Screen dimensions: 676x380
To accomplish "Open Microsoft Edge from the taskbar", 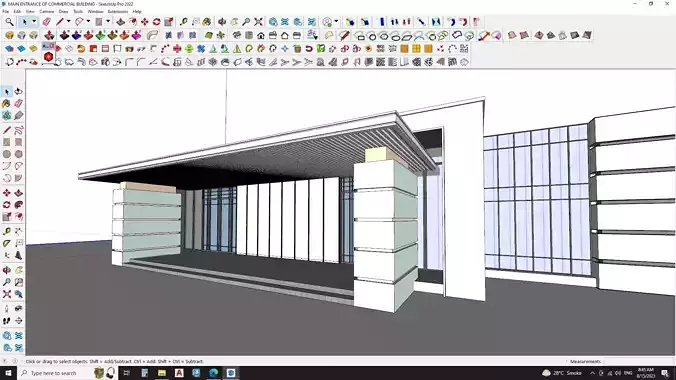I will pyautogui.click(x=214, y=373).
